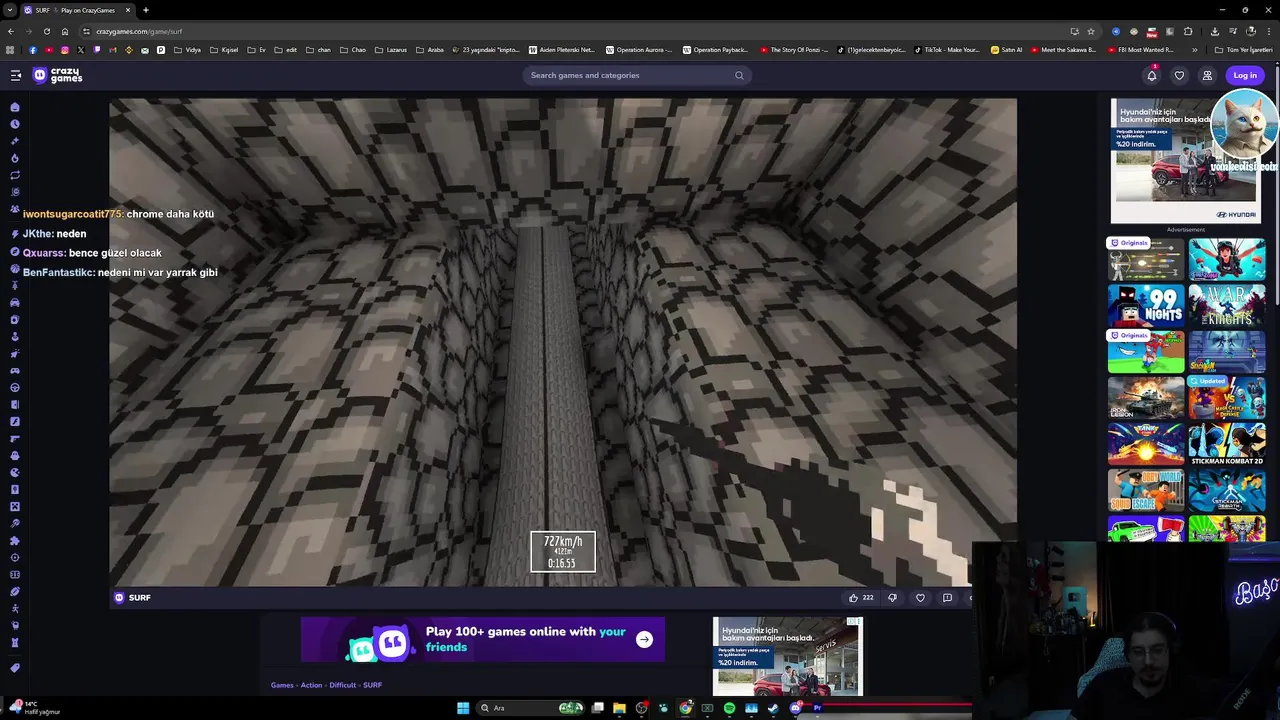The width and height of the screenshot is (1280, 720).
Task: Open TikTok - Make Your bookmark
Action: [946, 50]
